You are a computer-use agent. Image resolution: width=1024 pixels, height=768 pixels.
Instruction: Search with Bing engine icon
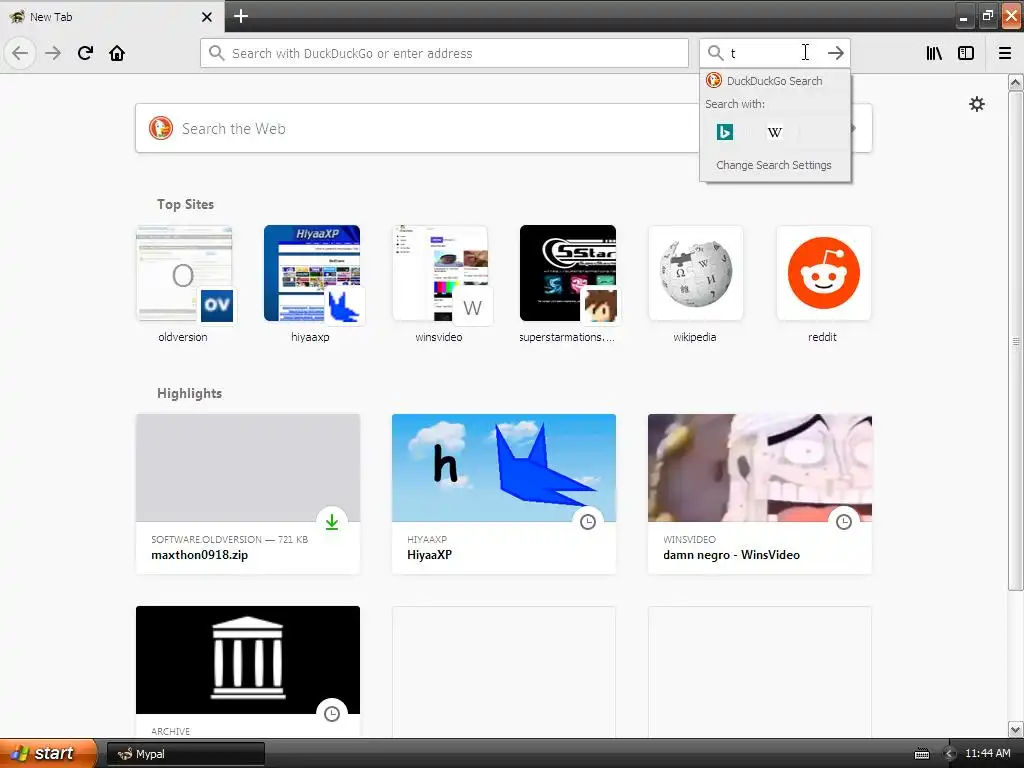click(725, 132)
